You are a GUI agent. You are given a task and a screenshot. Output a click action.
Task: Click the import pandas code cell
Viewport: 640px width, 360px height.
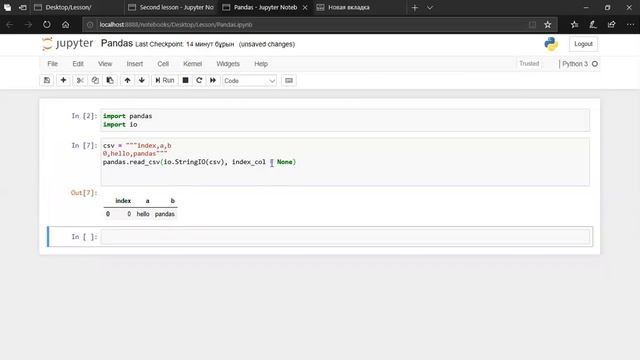[345, 120]
